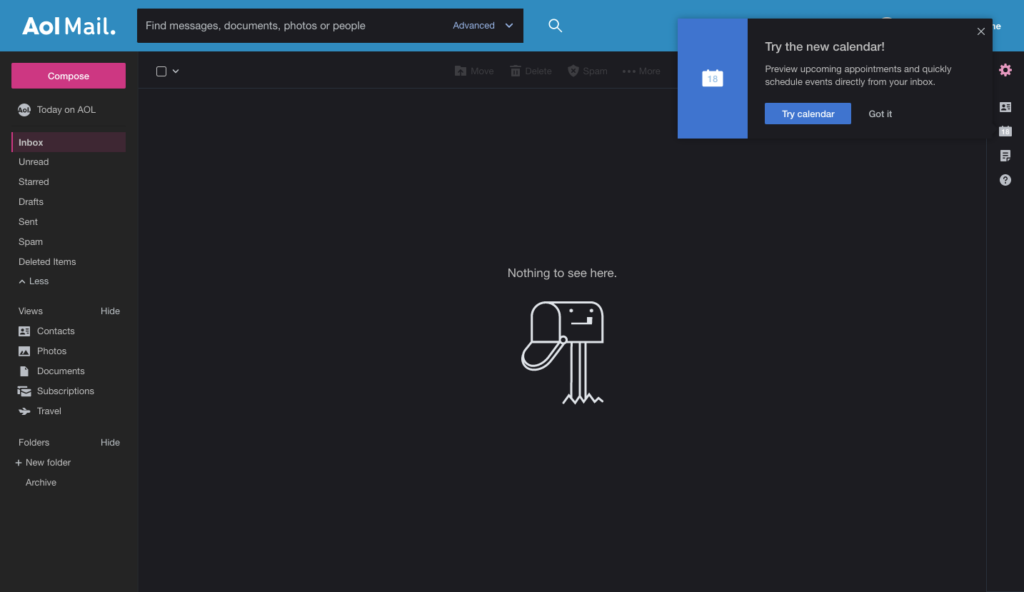Open the Photos view in the sidebar
This screenshot has width=1024, height=592.
click(47, 351)
